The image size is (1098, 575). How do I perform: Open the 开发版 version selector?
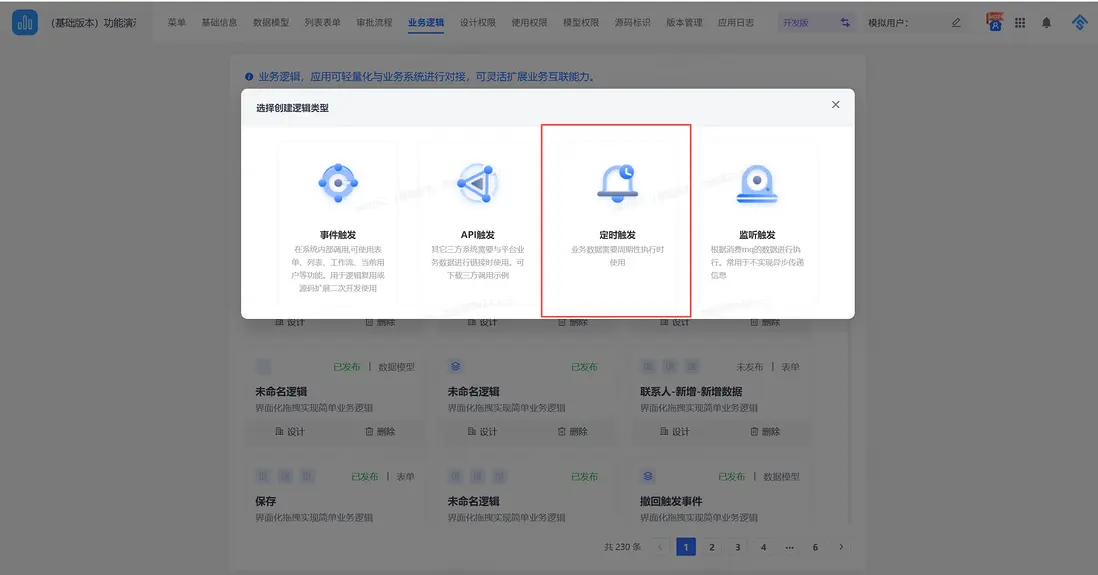[x=817, y=22]
